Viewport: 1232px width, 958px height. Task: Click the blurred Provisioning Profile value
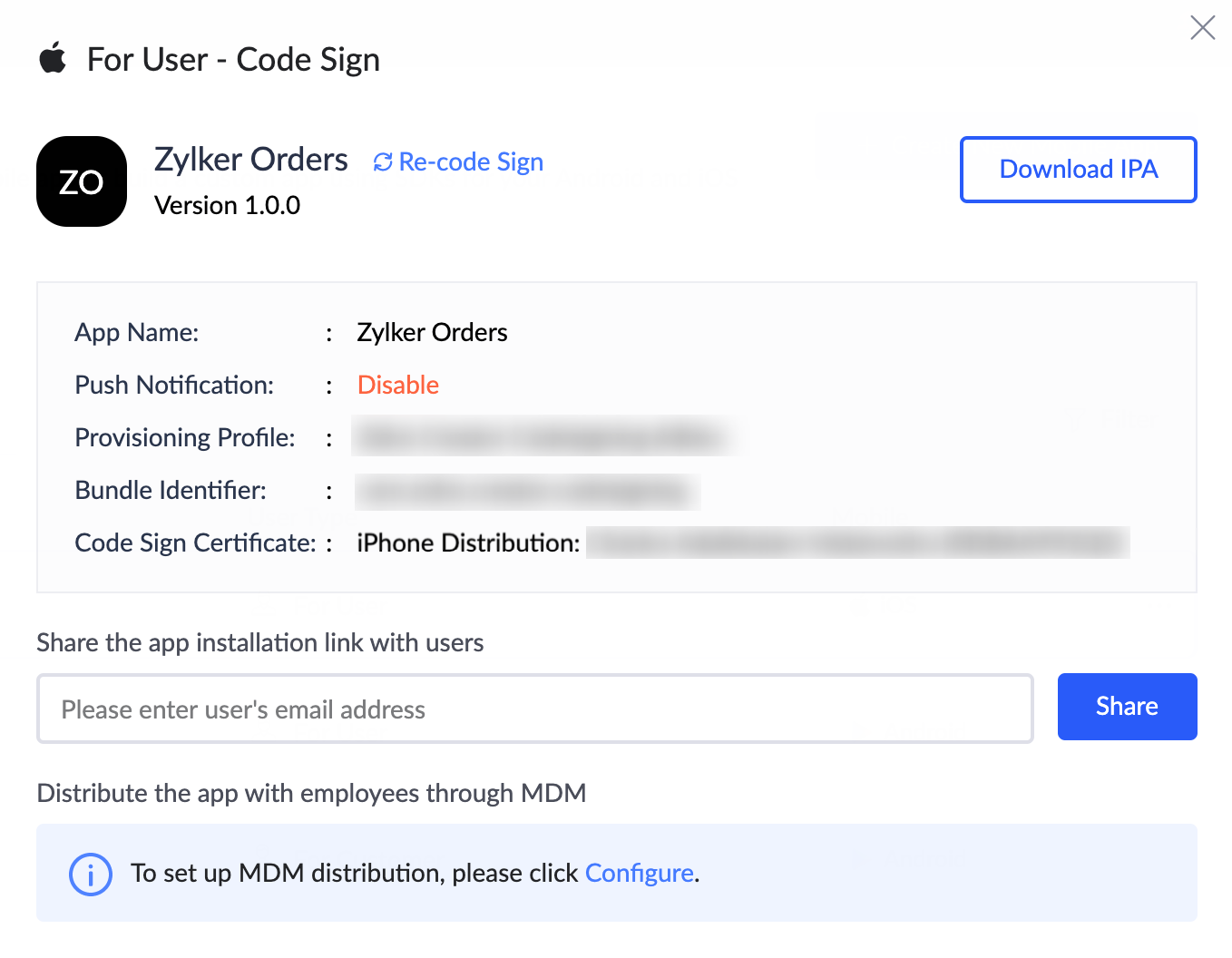(543, 437)
